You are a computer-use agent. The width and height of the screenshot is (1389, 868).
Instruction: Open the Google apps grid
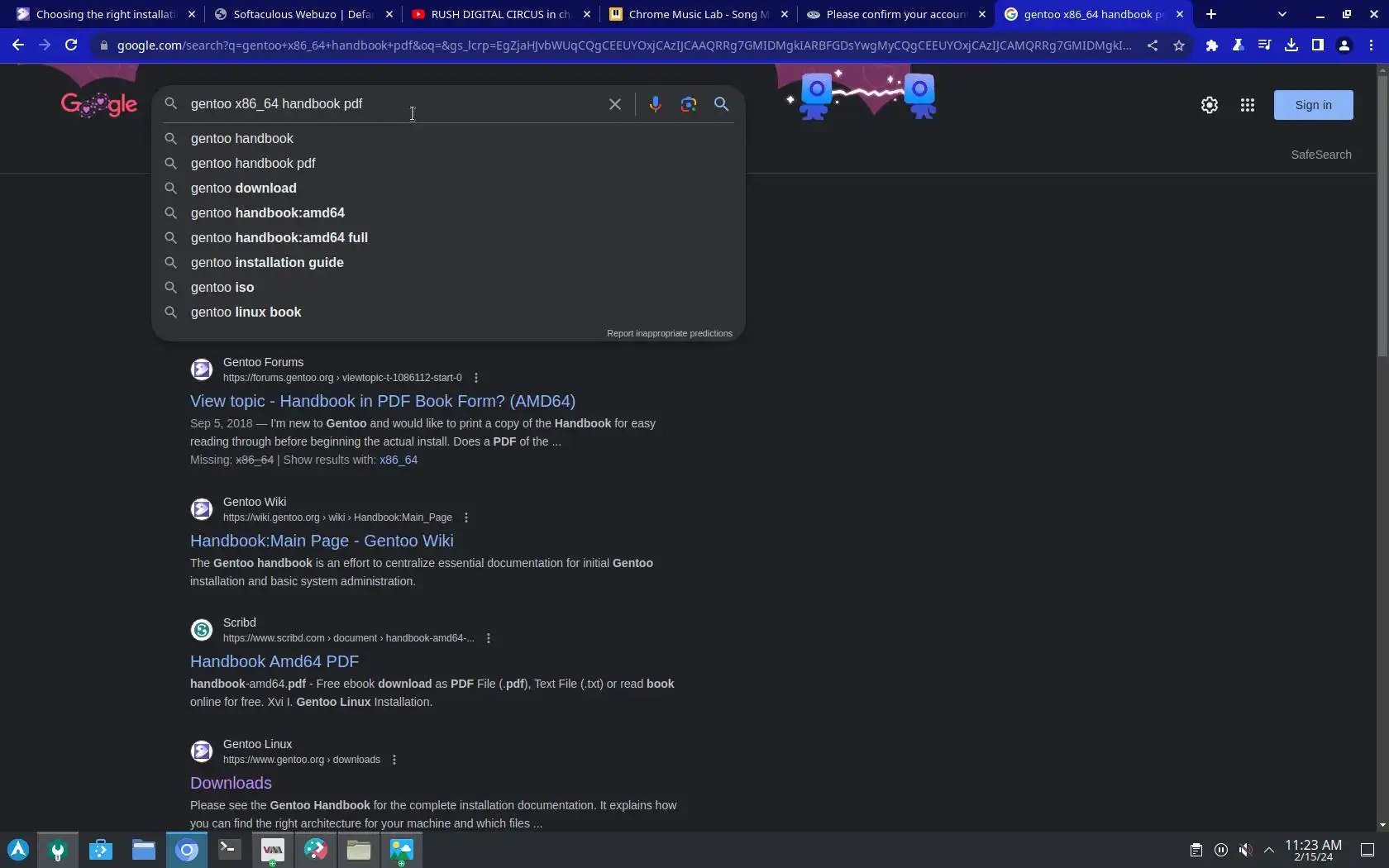[1247, 105]
